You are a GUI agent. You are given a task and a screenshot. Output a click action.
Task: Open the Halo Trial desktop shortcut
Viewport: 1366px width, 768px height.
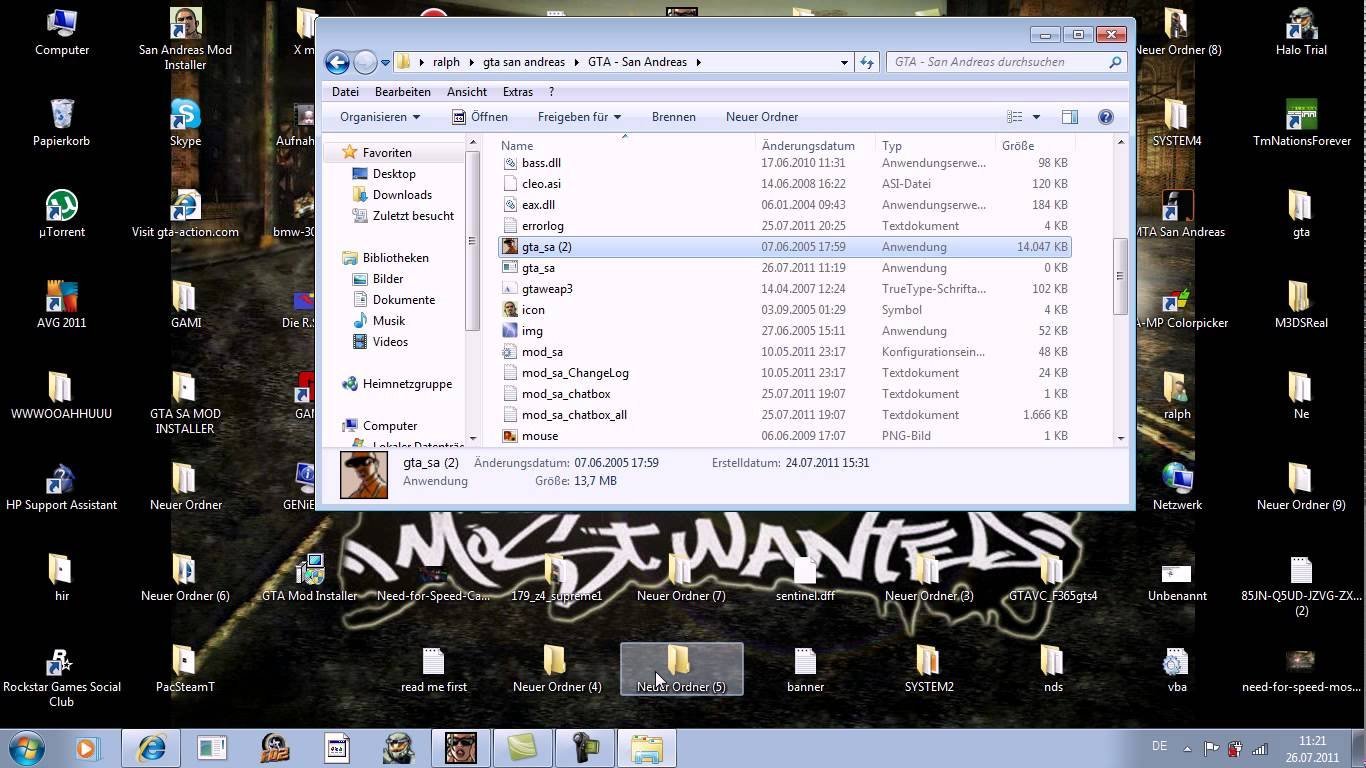point(1301,33)
